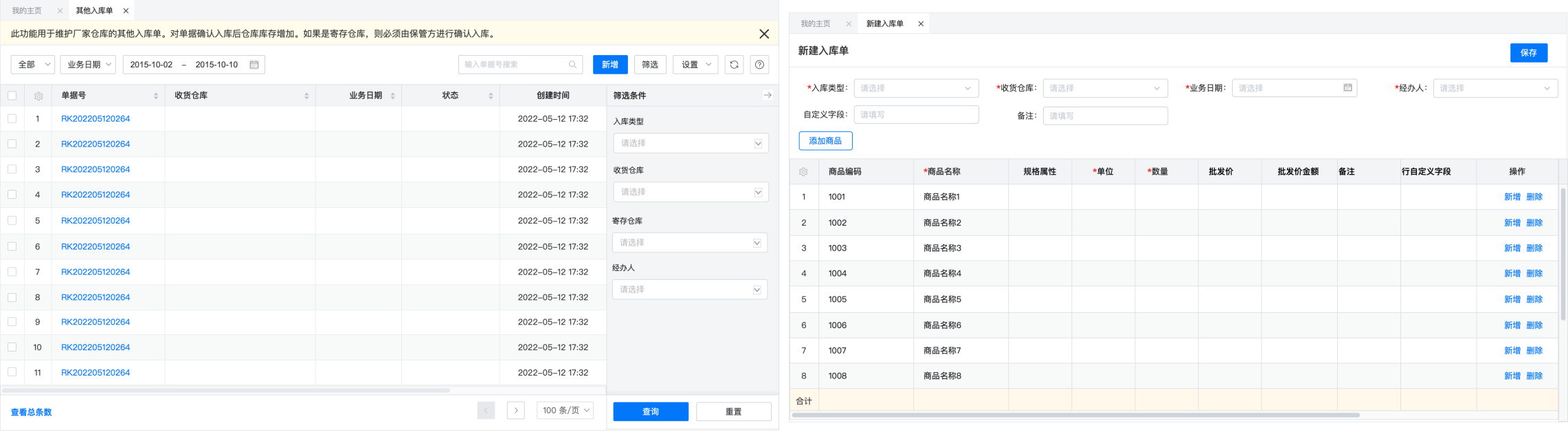Open the 业务日期 date type dropdown

tap(88, 65)
